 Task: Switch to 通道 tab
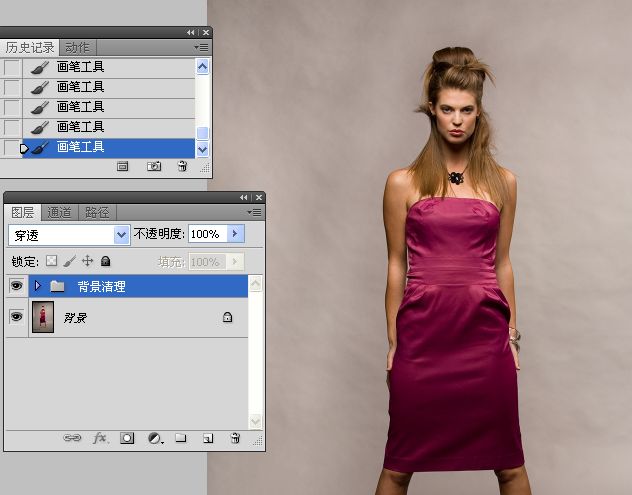(x=59, y=212)
